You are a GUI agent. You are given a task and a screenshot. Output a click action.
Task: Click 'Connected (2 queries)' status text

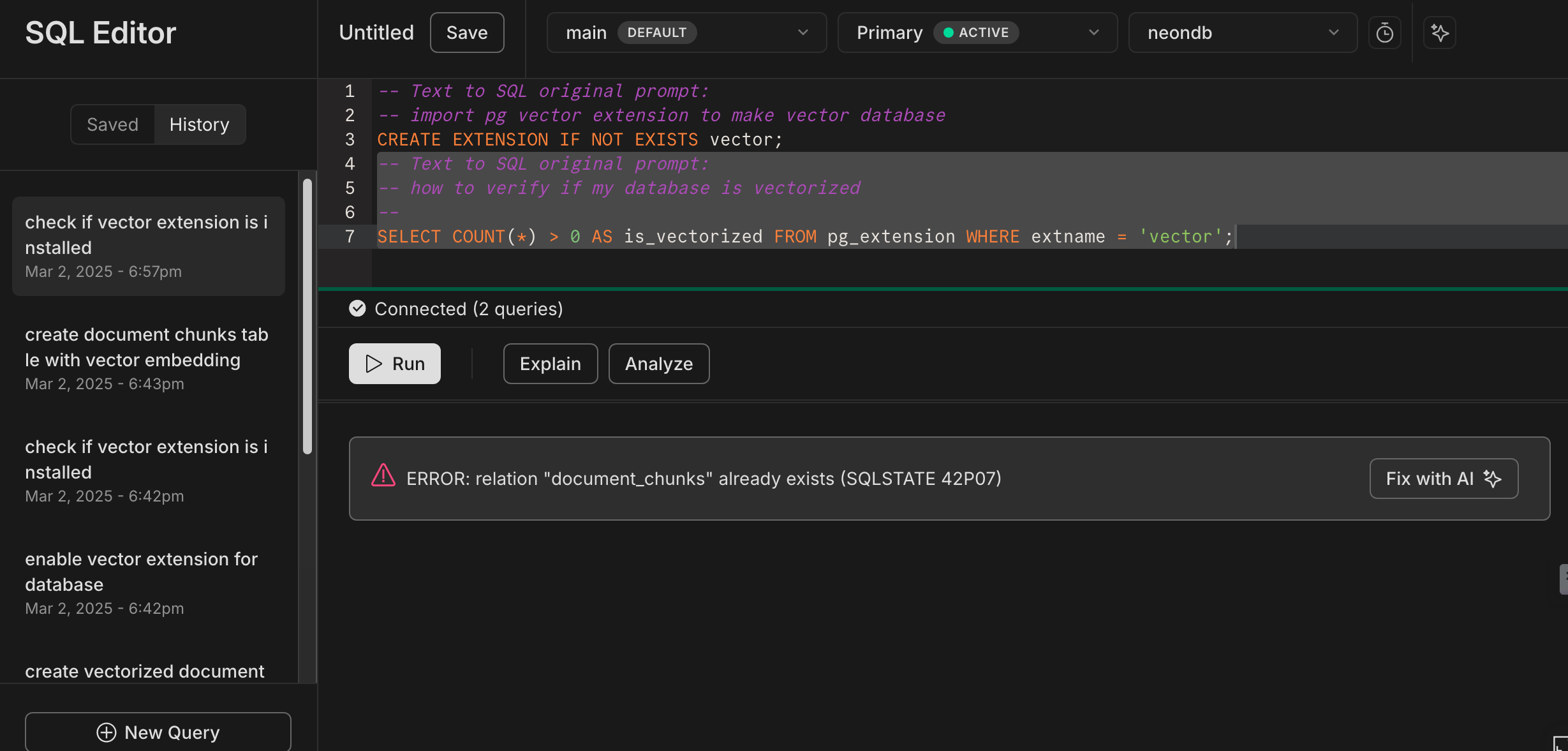pyautogui.click(x=469, y=309)
